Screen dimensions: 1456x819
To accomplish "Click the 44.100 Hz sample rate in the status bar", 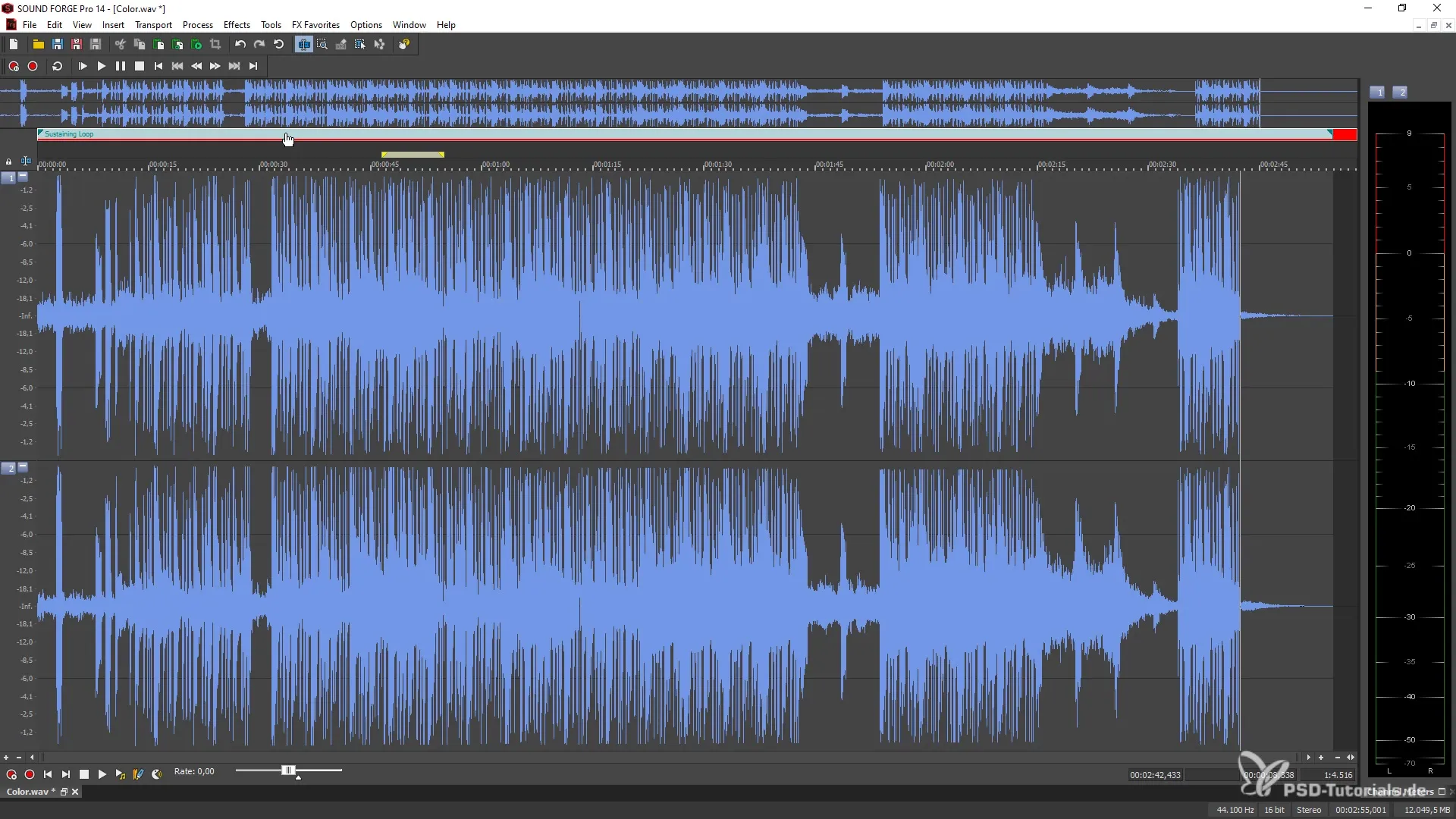I will (x=1235, y=810).
